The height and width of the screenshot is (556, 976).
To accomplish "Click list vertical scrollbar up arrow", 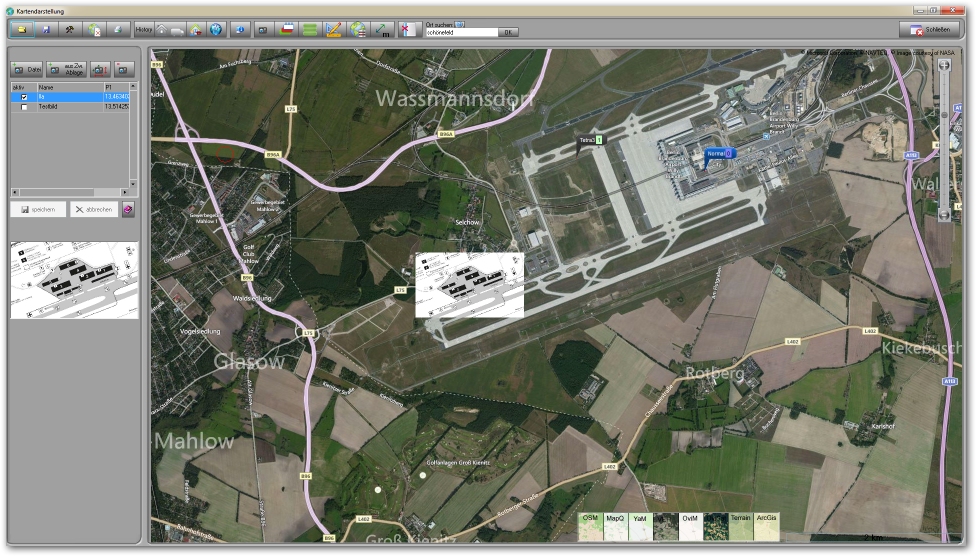I will click(x=133, y=86).
